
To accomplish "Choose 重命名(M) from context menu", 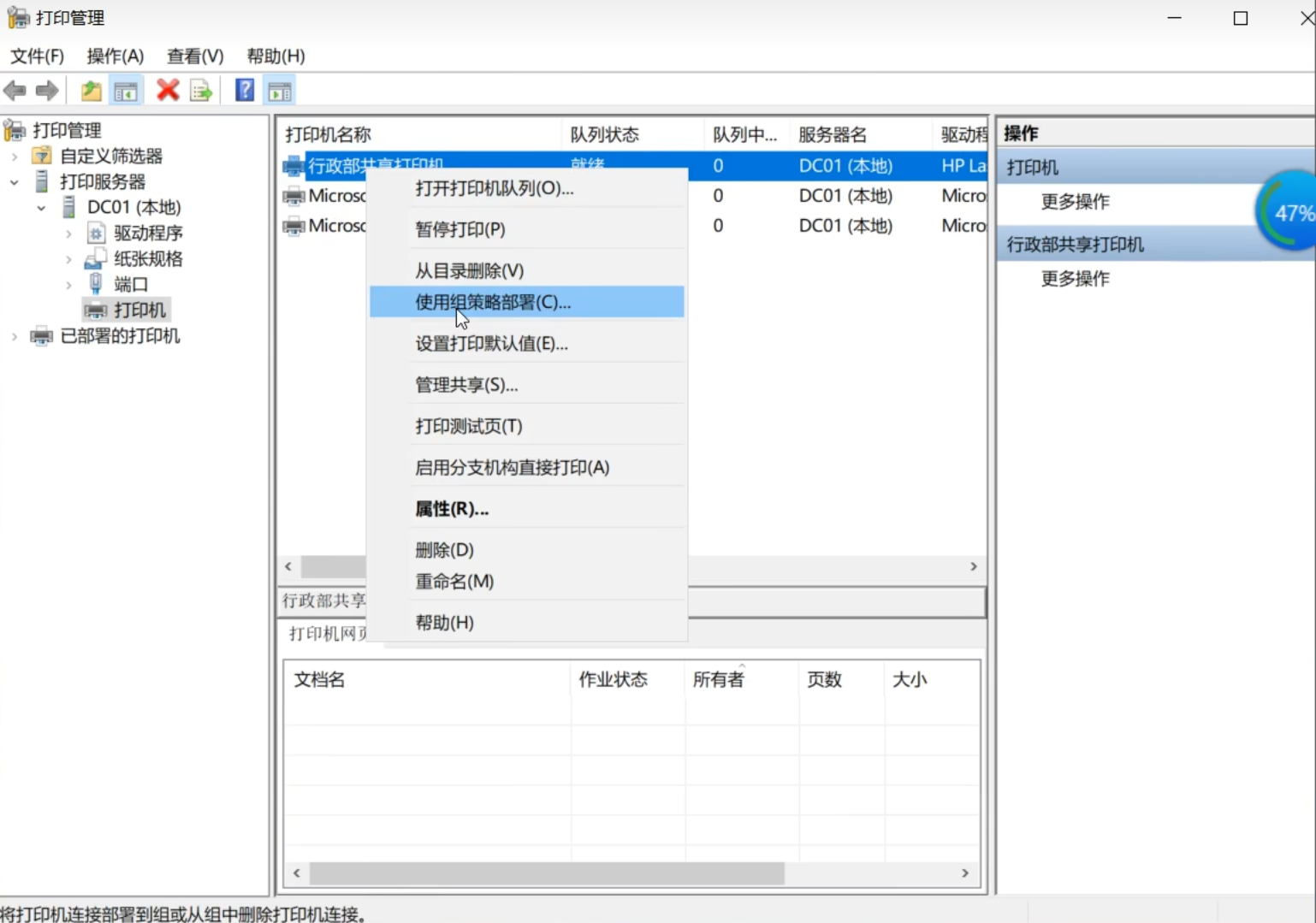I will (527, 581).
